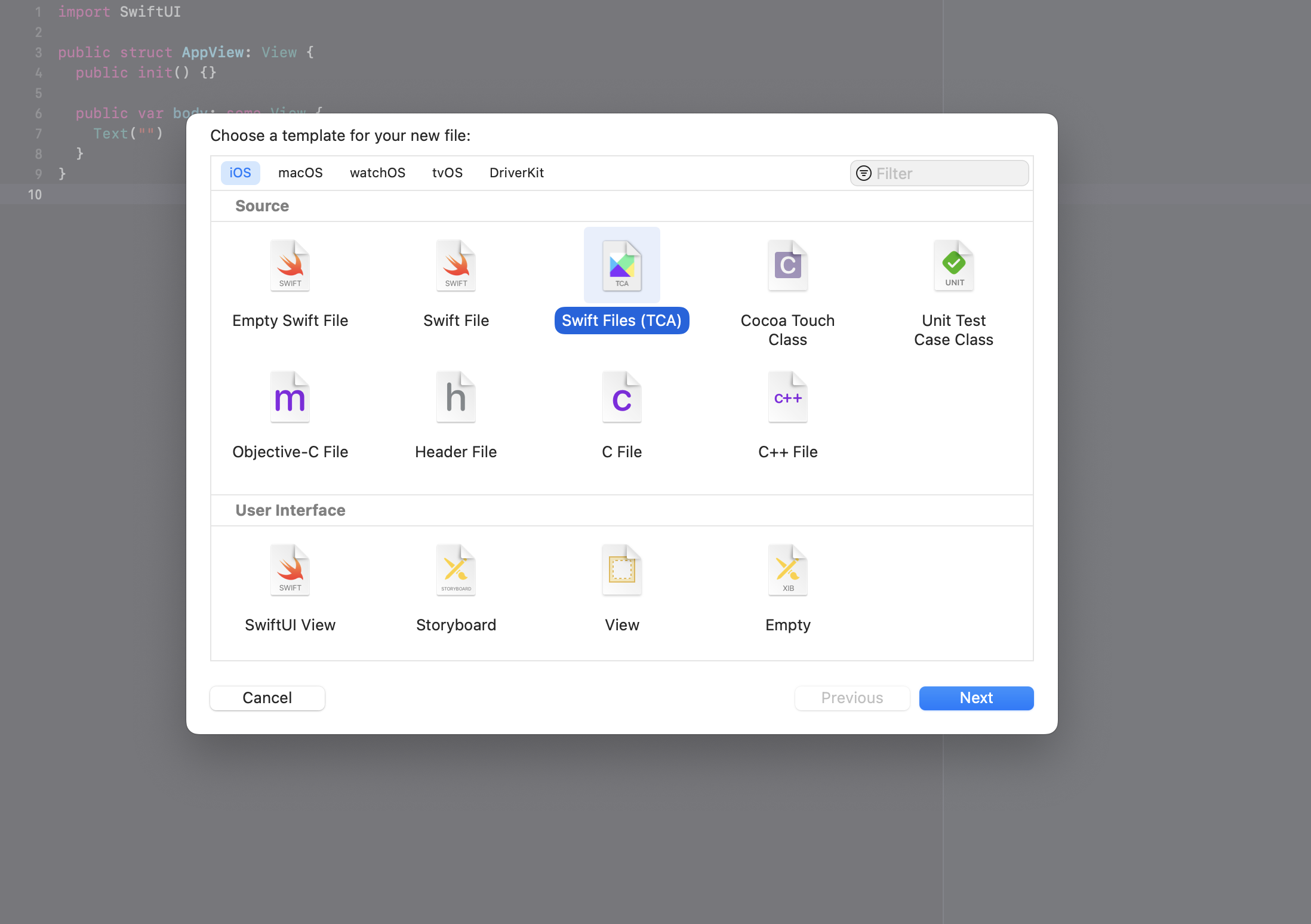Switch to the macOS platform tab
This screenshot has width=1311, height=924.
[300, 173]
